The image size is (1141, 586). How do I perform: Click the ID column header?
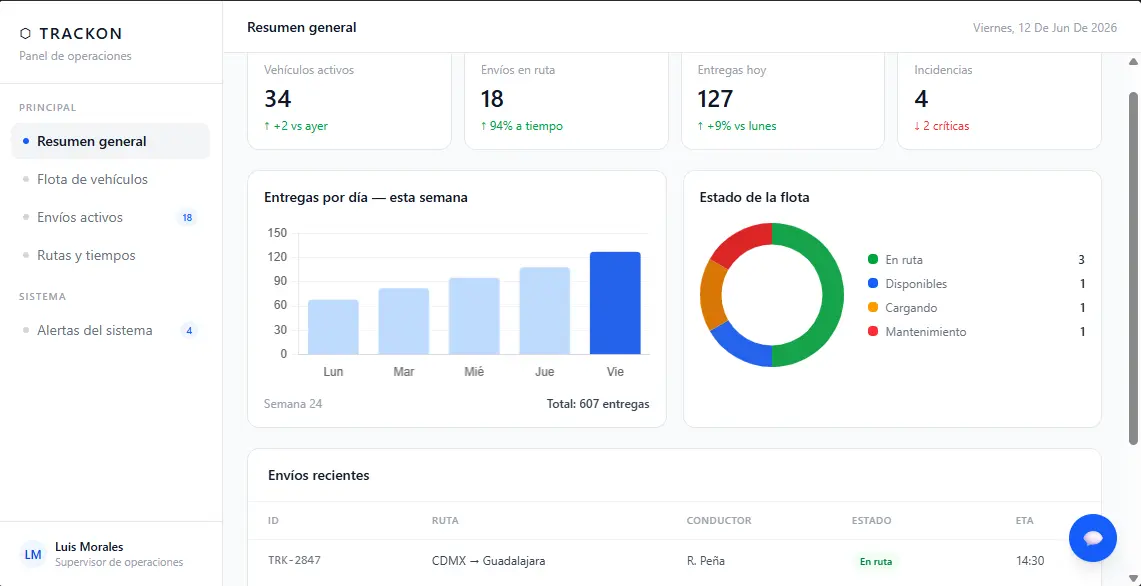click(x=273, y=520)
